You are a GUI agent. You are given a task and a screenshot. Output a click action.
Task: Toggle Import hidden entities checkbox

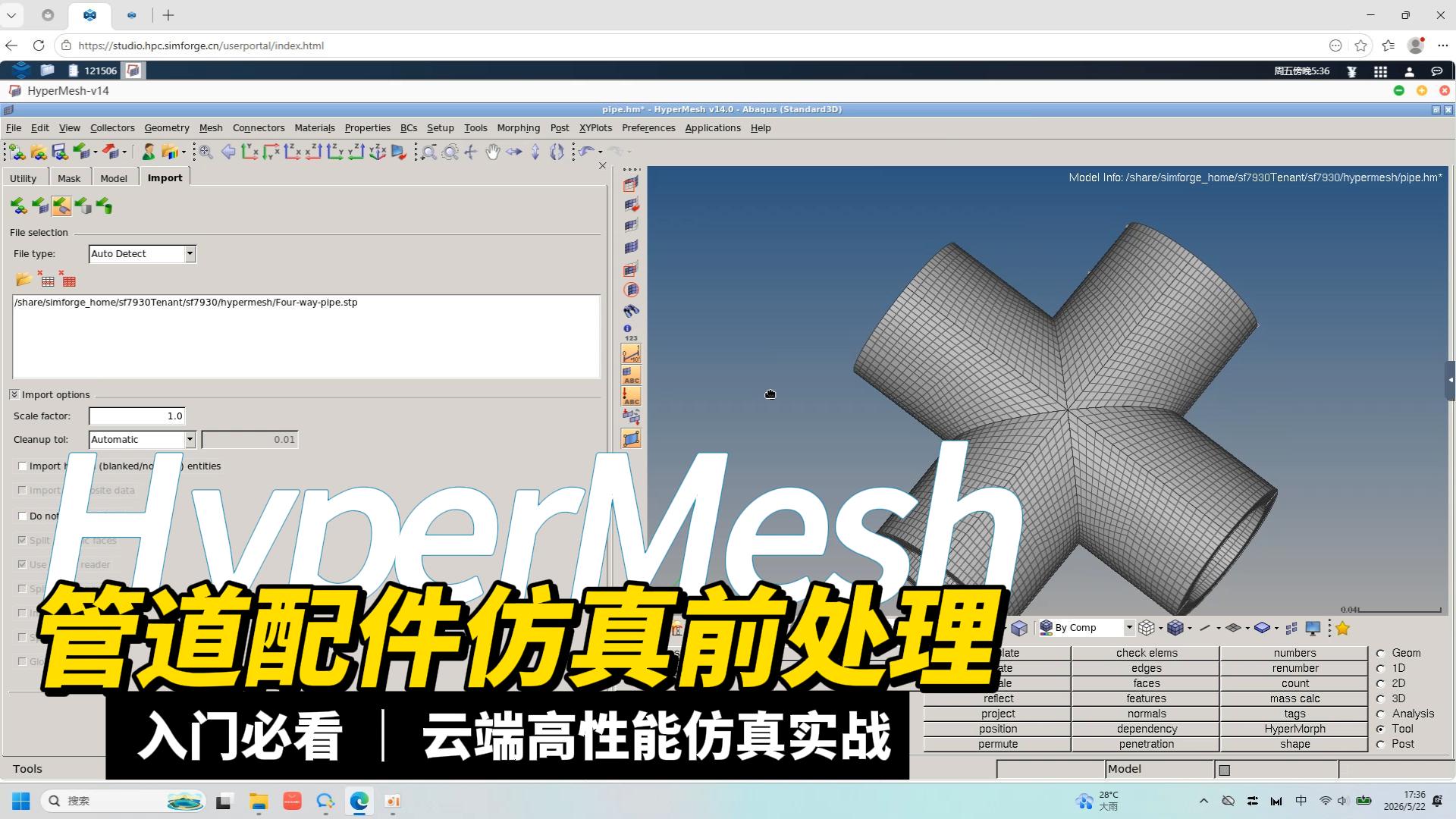click(x=22, y=466)
